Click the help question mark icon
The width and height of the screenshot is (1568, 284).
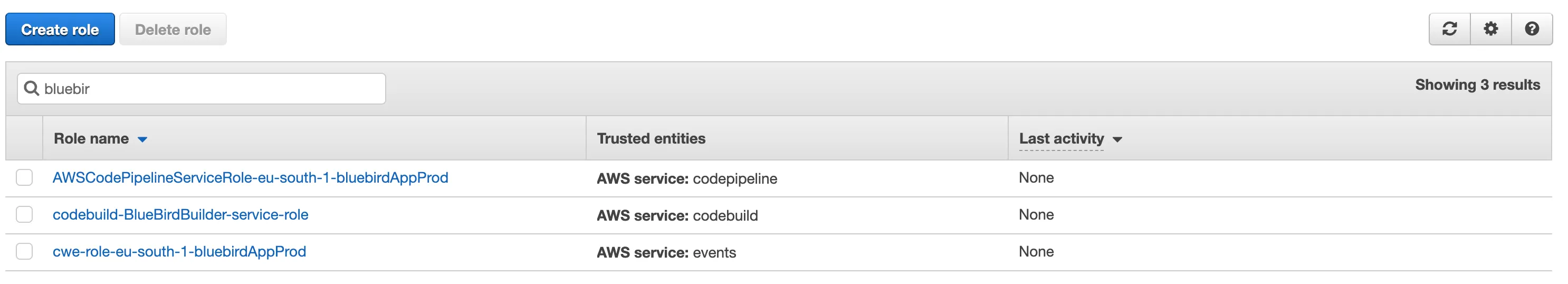[x=1532, y=29]
